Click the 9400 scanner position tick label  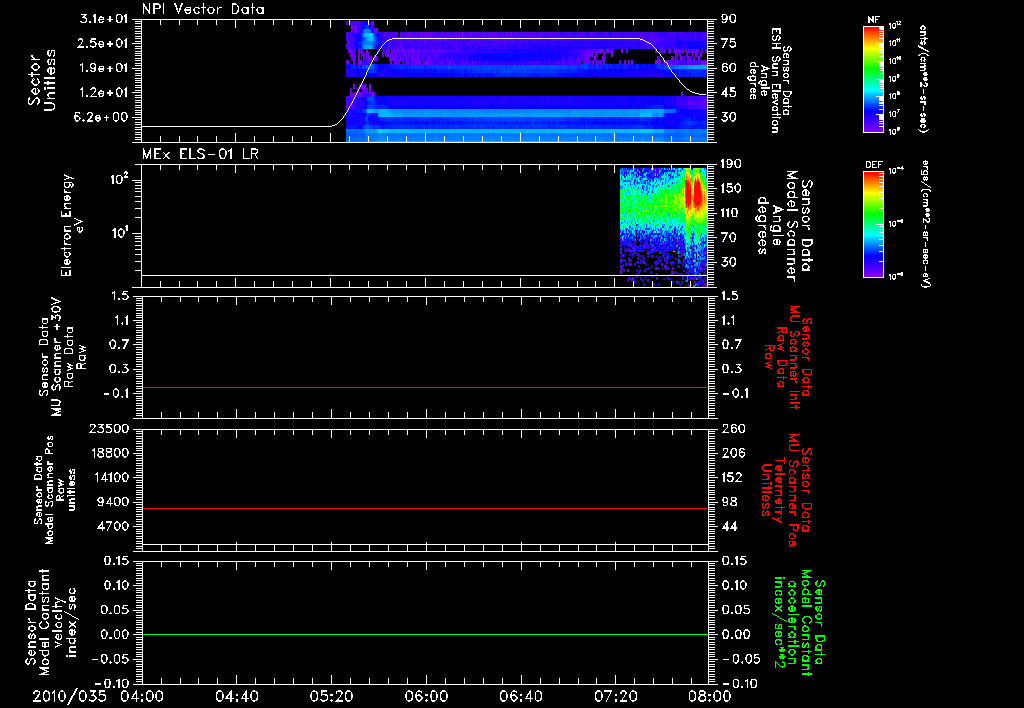click(x=114, y=502)
